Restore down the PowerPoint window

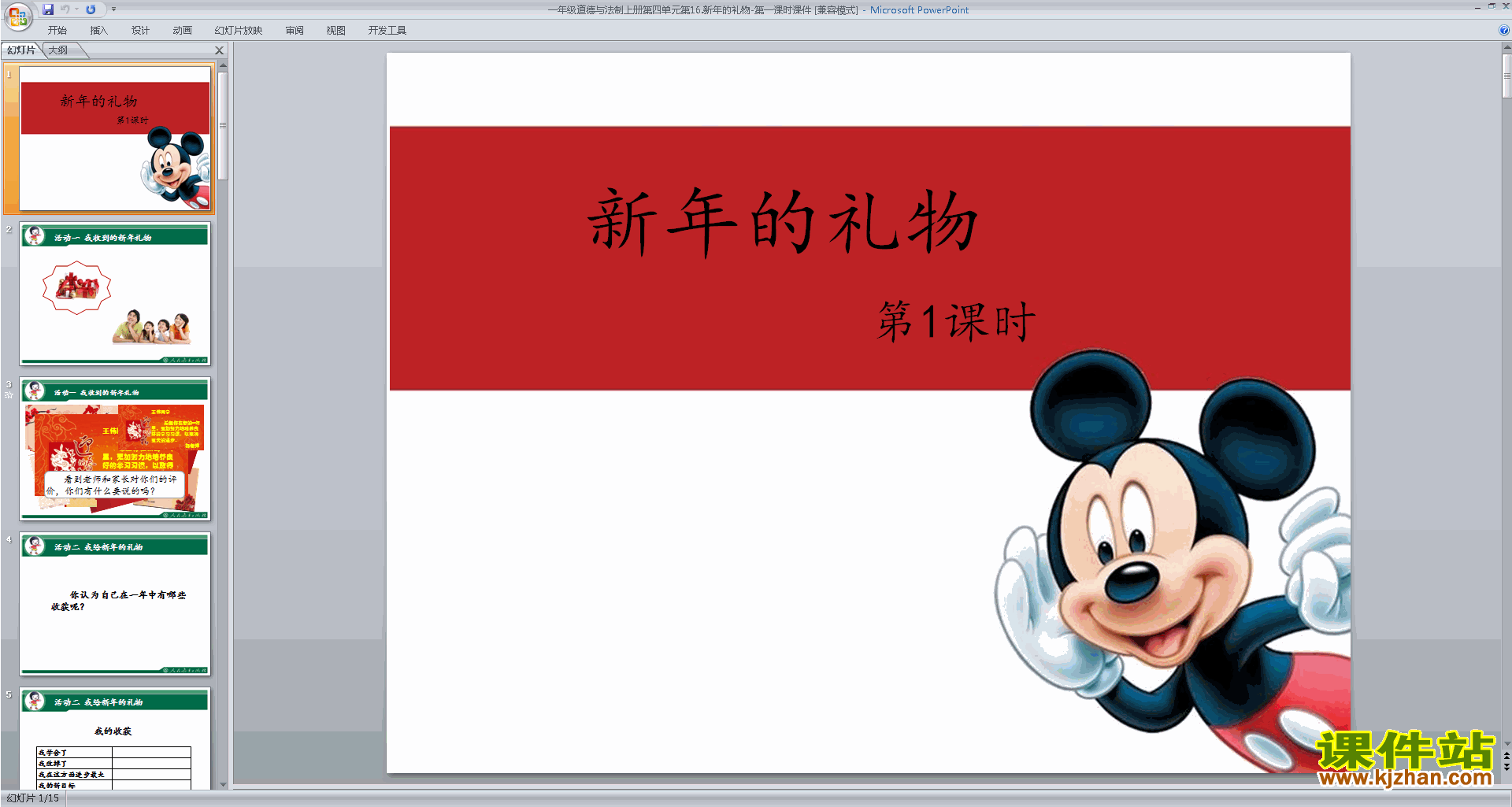(1492, 7)
